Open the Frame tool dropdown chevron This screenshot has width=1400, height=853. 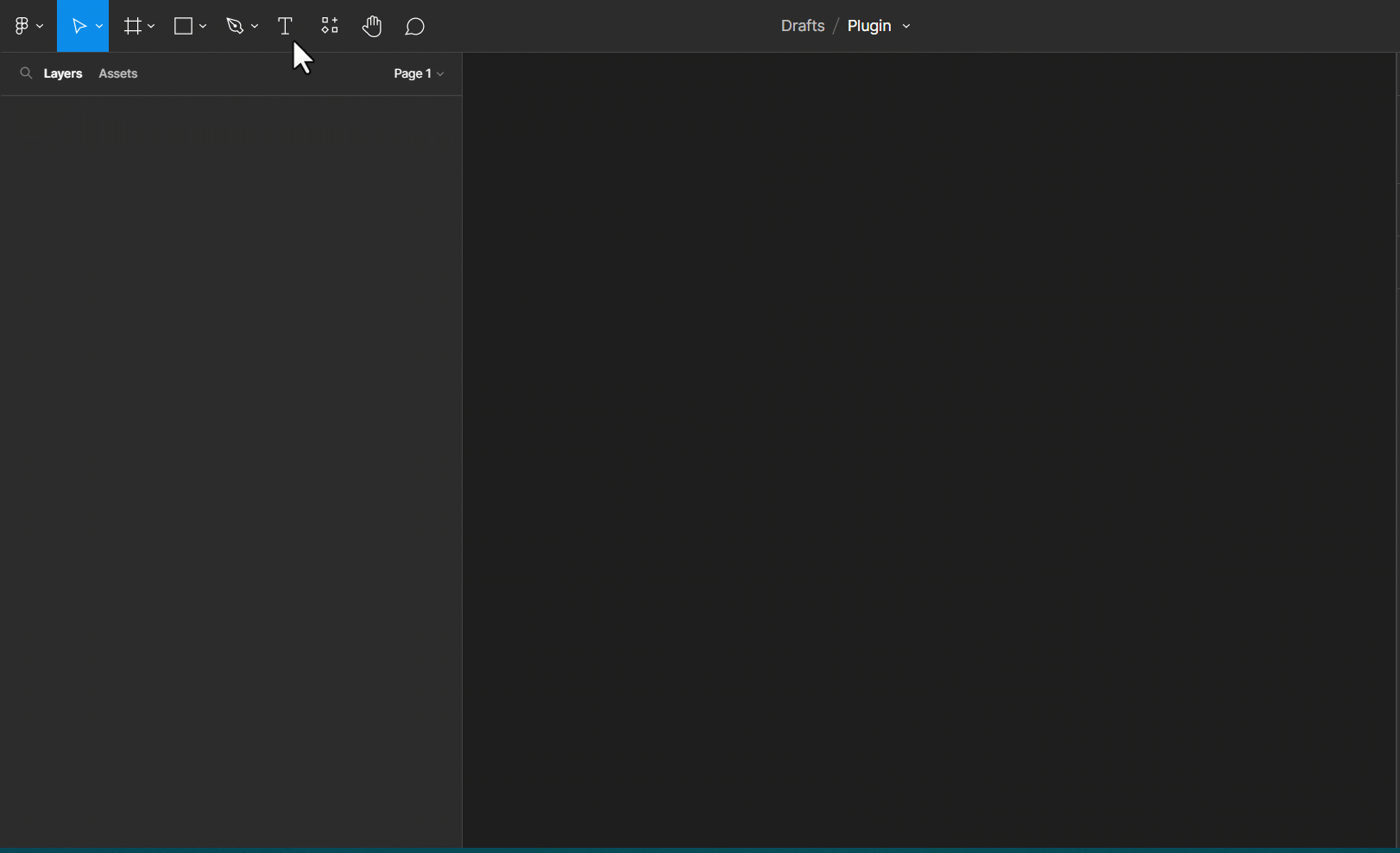152,25
